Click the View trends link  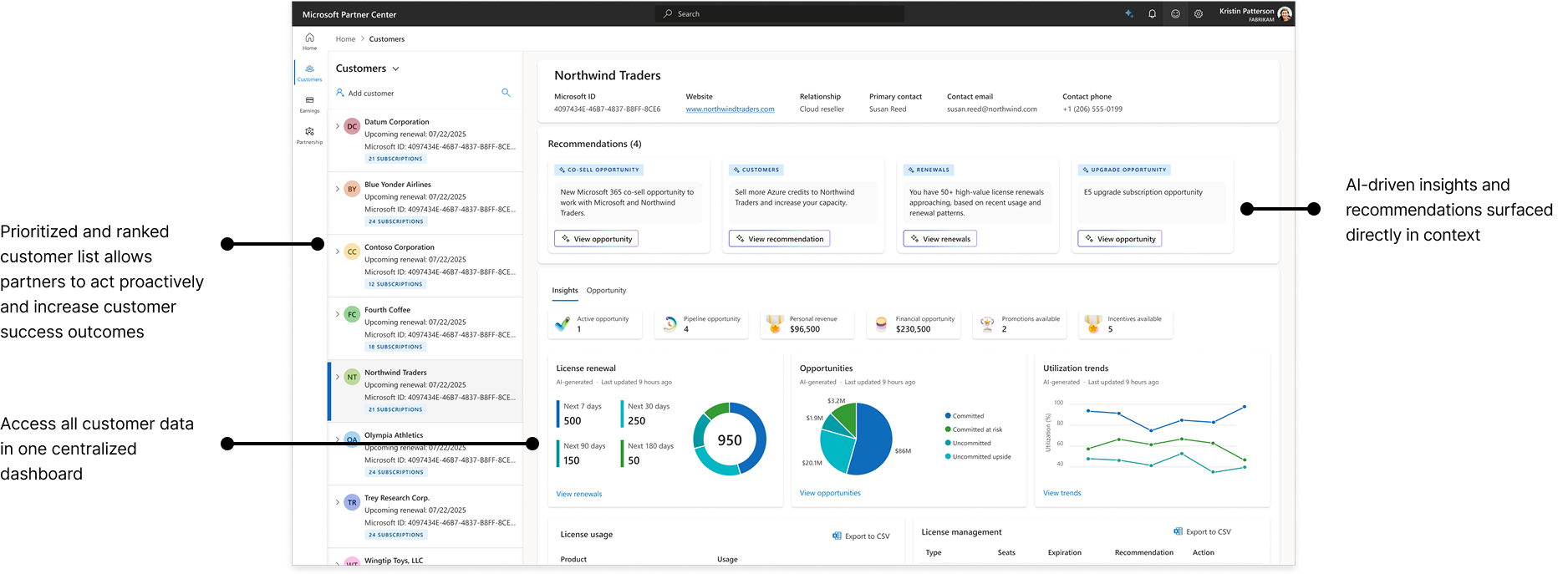[1062, 493]
